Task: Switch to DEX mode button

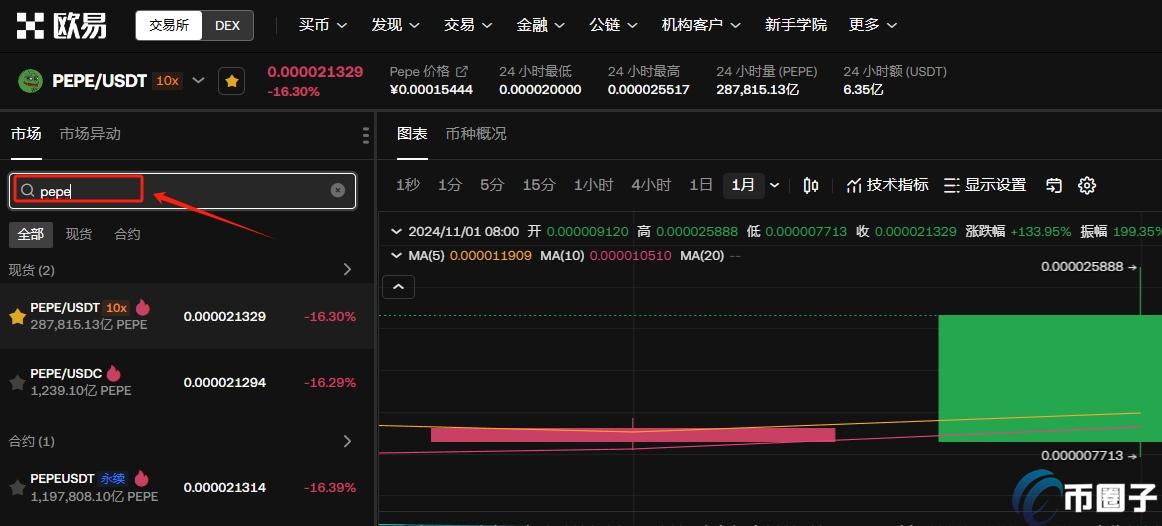Action: click(x=227, y=25)
